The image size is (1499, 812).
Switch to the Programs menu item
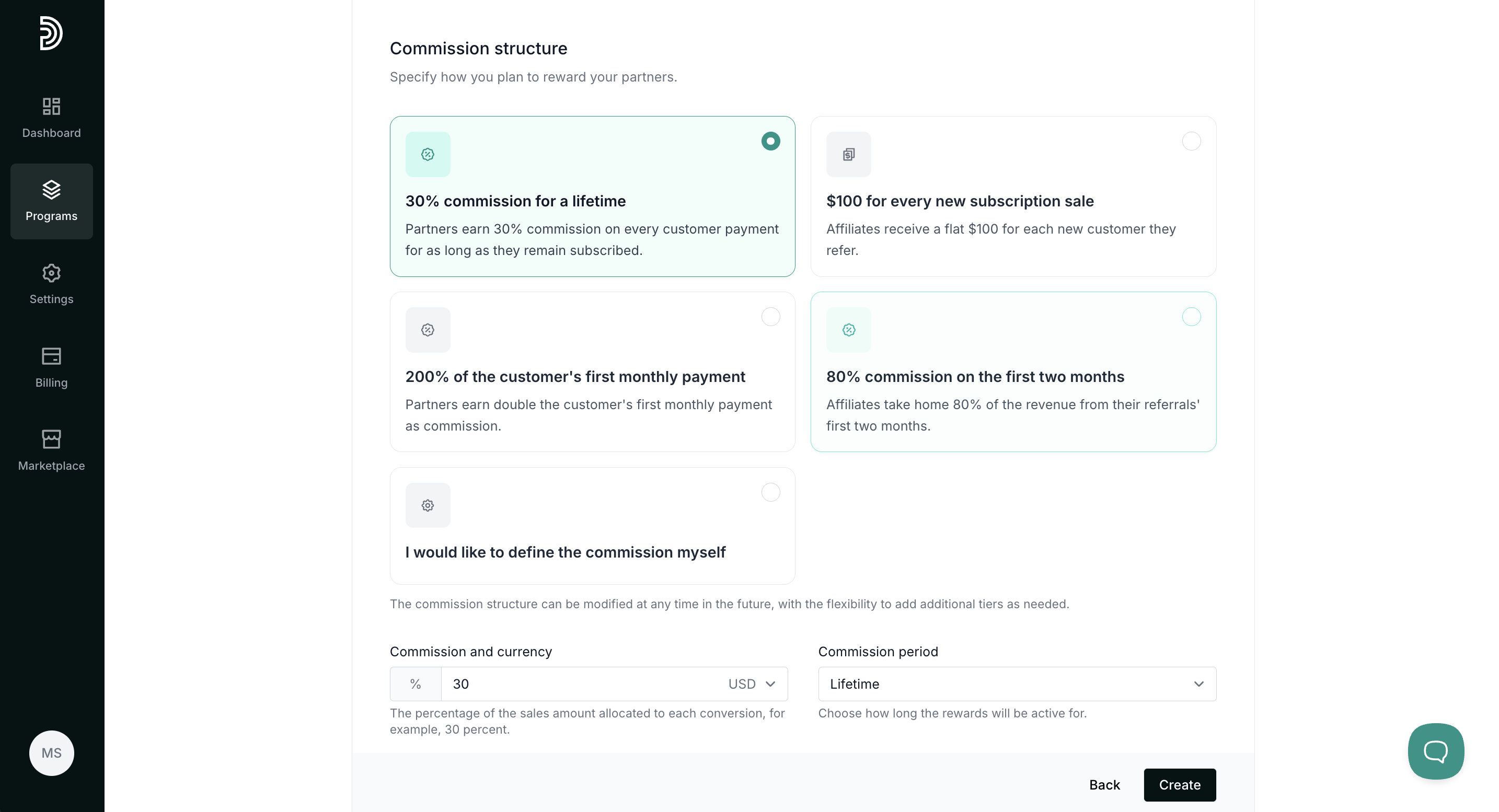pos(51,201)
